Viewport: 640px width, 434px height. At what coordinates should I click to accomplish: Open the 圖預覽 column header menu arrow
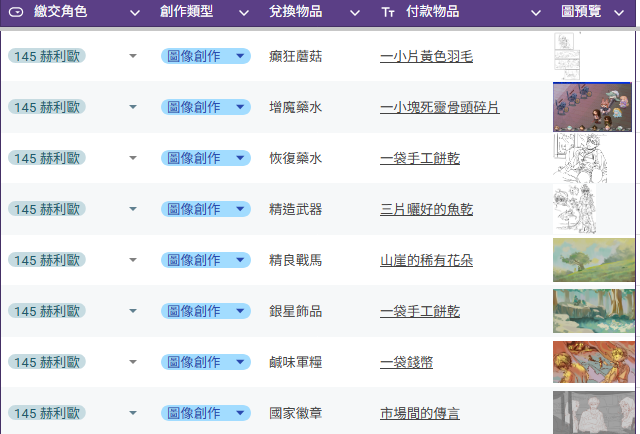pos(619,13)
